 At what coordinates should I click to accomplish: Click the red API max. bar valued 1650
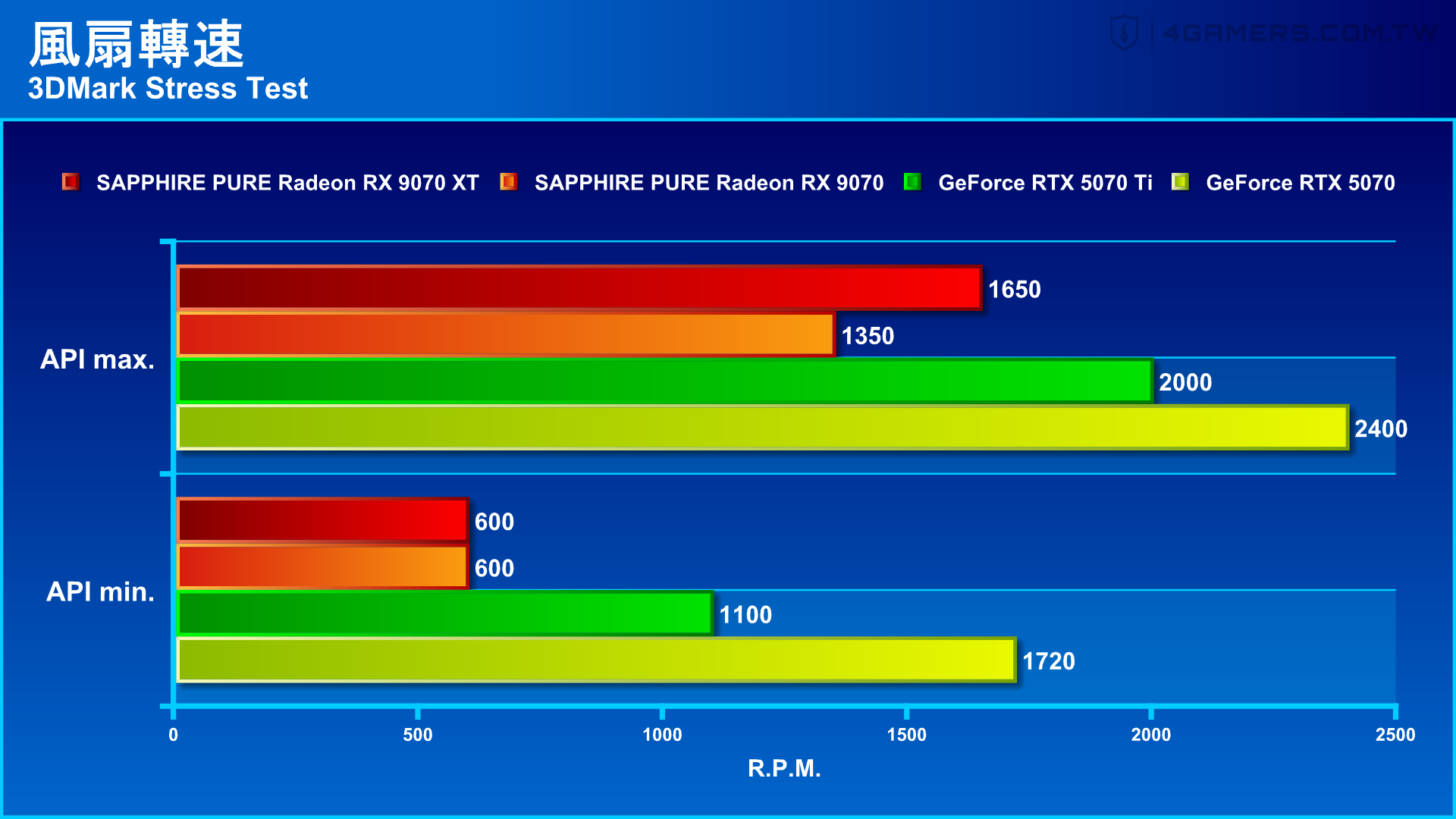click(579, 288)
